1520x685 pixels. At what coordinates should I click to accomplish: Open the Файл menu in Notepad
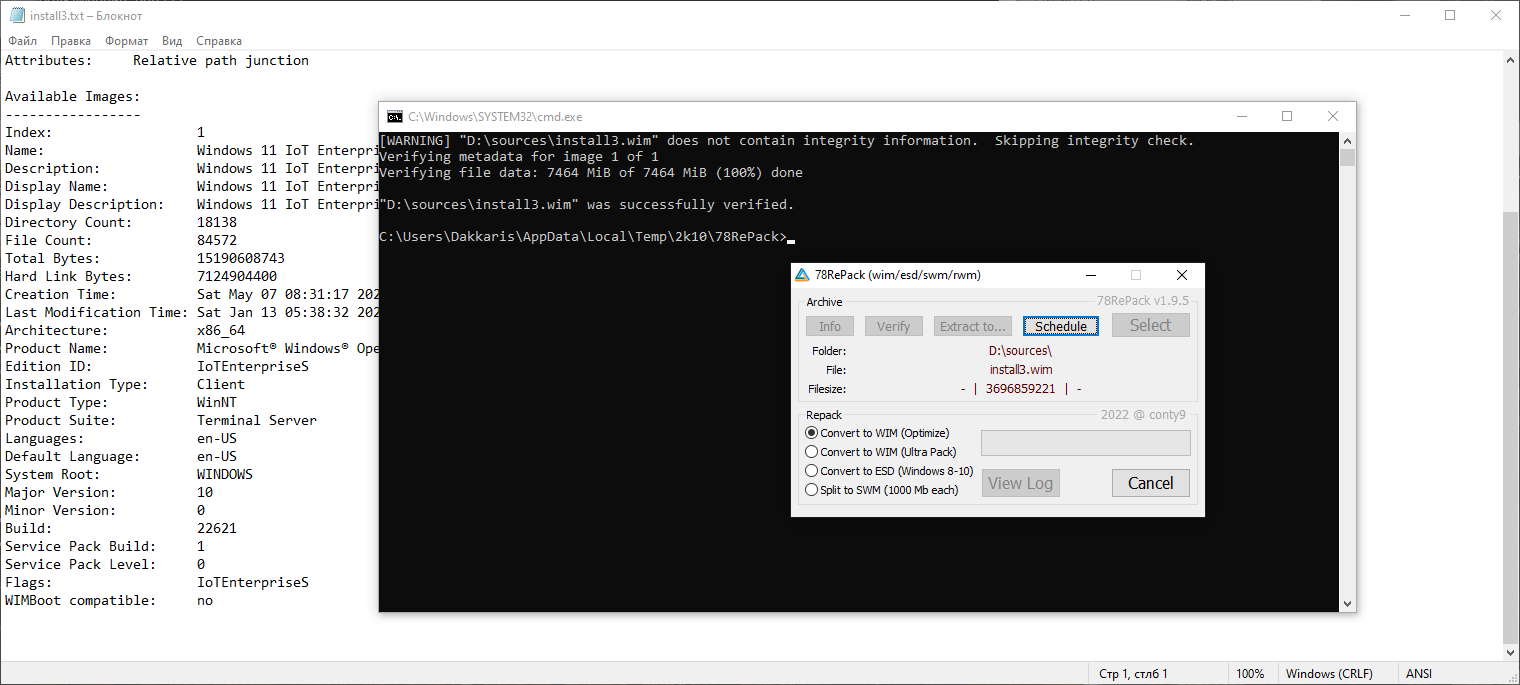tap(22, 41)
